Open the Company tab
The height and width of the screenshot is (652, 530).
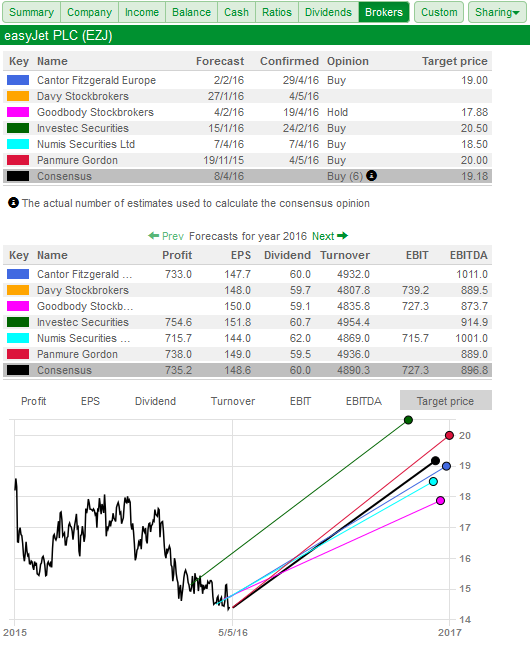tap(89, 12)
